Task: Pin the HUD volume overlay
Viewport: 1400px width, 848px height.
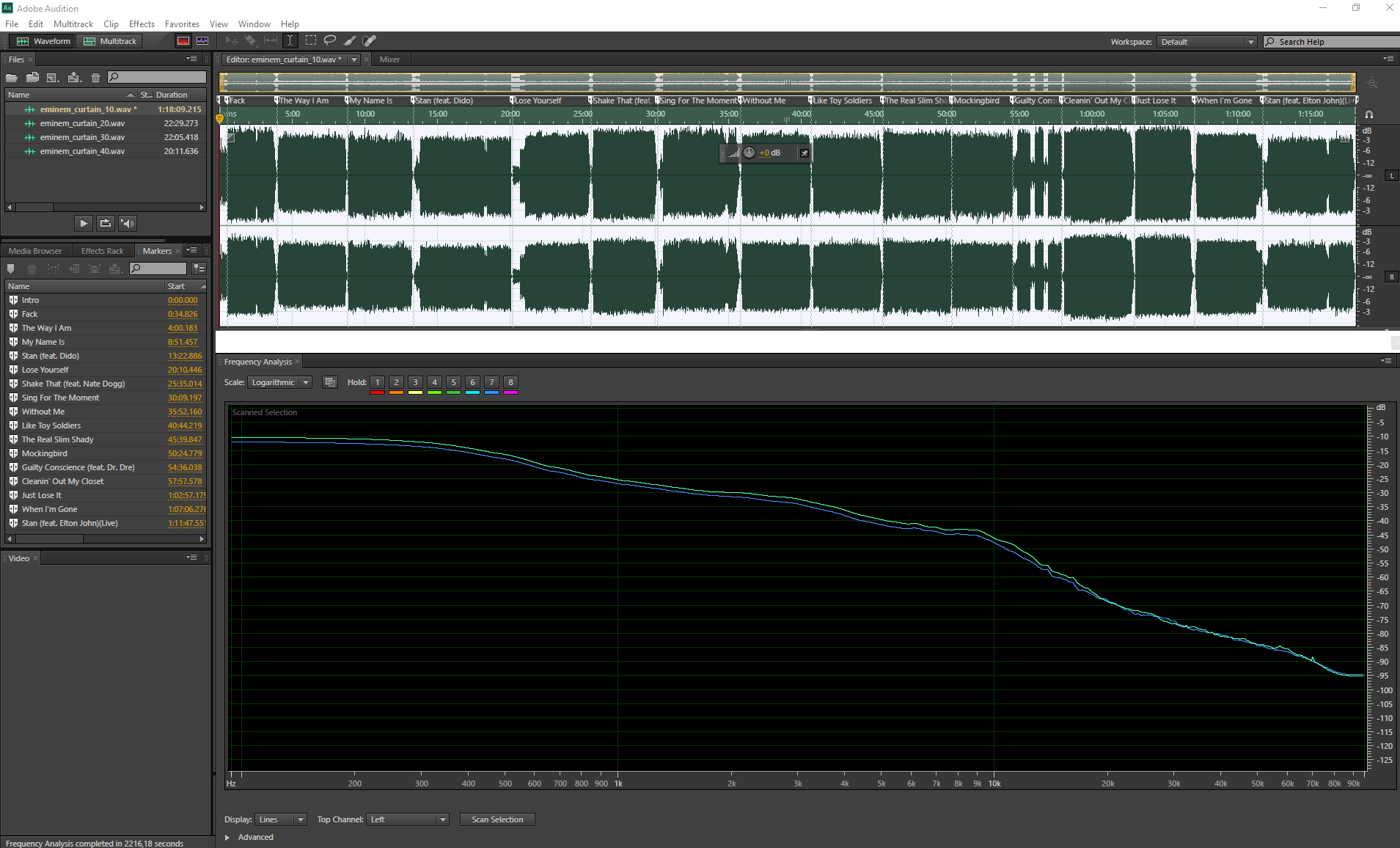Action: [804, 153]
